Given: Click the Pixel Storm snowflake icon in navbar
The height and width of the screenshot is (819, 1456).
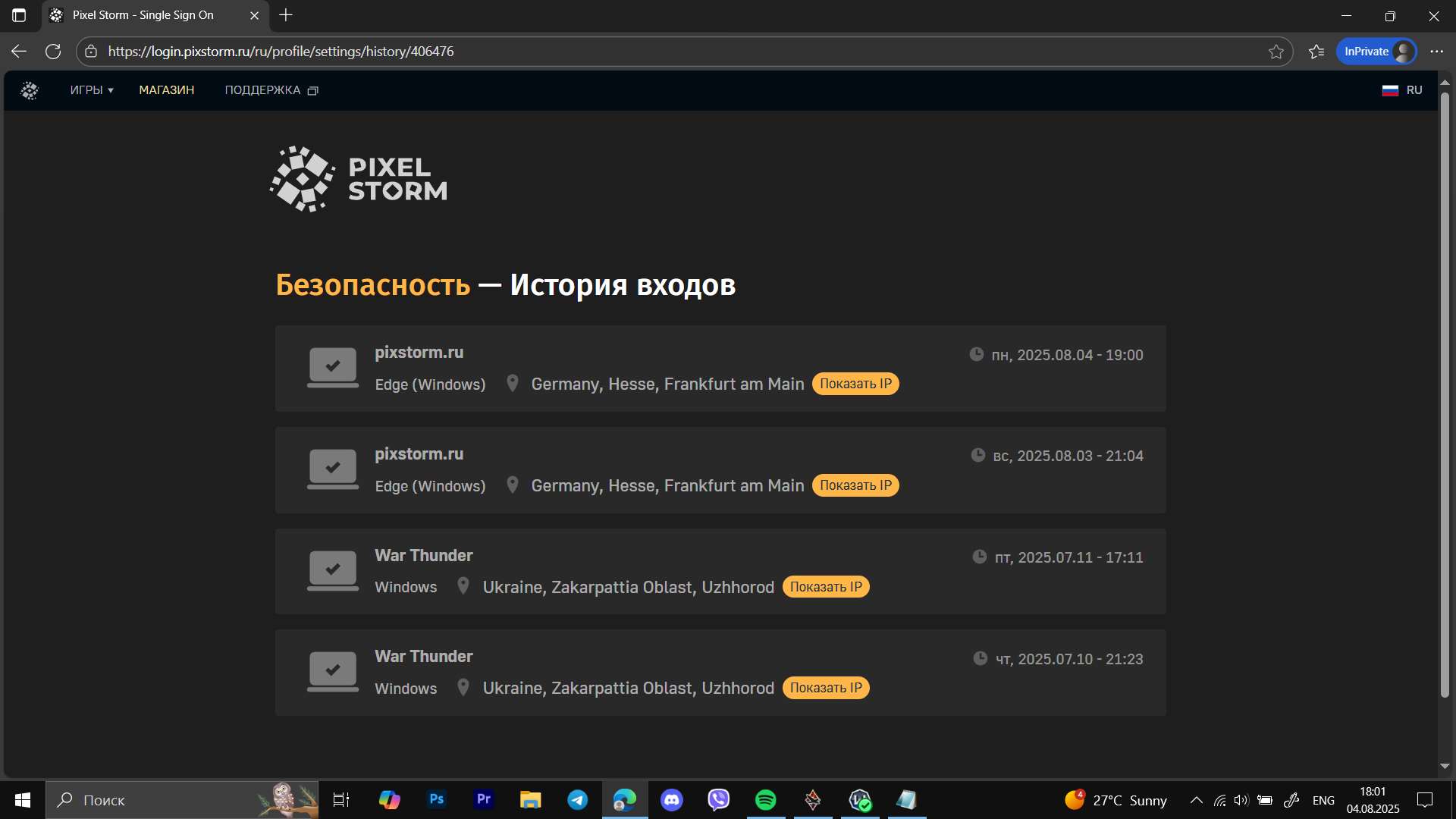Looking at the screenshot, I should click(x=30, y=90).
